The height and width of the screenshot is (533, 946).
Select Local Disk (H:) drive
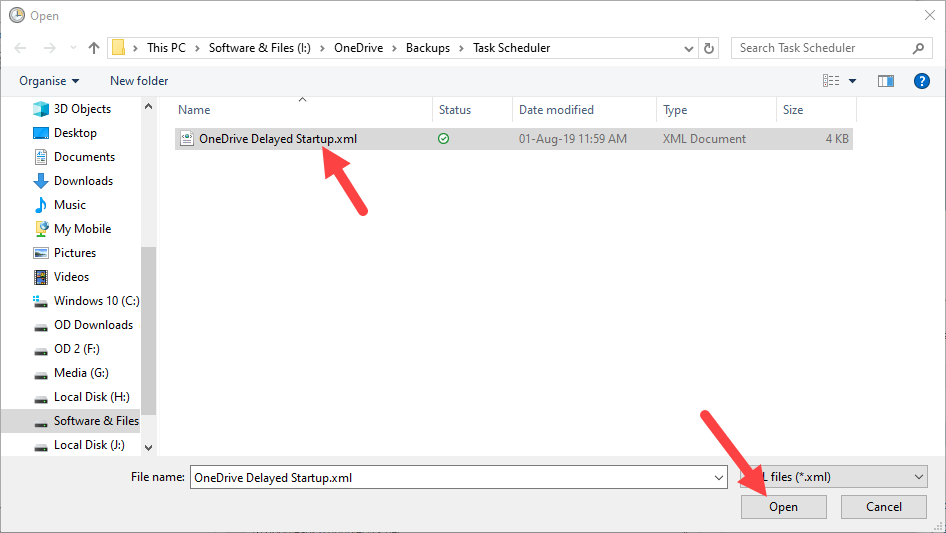[81, 397]
